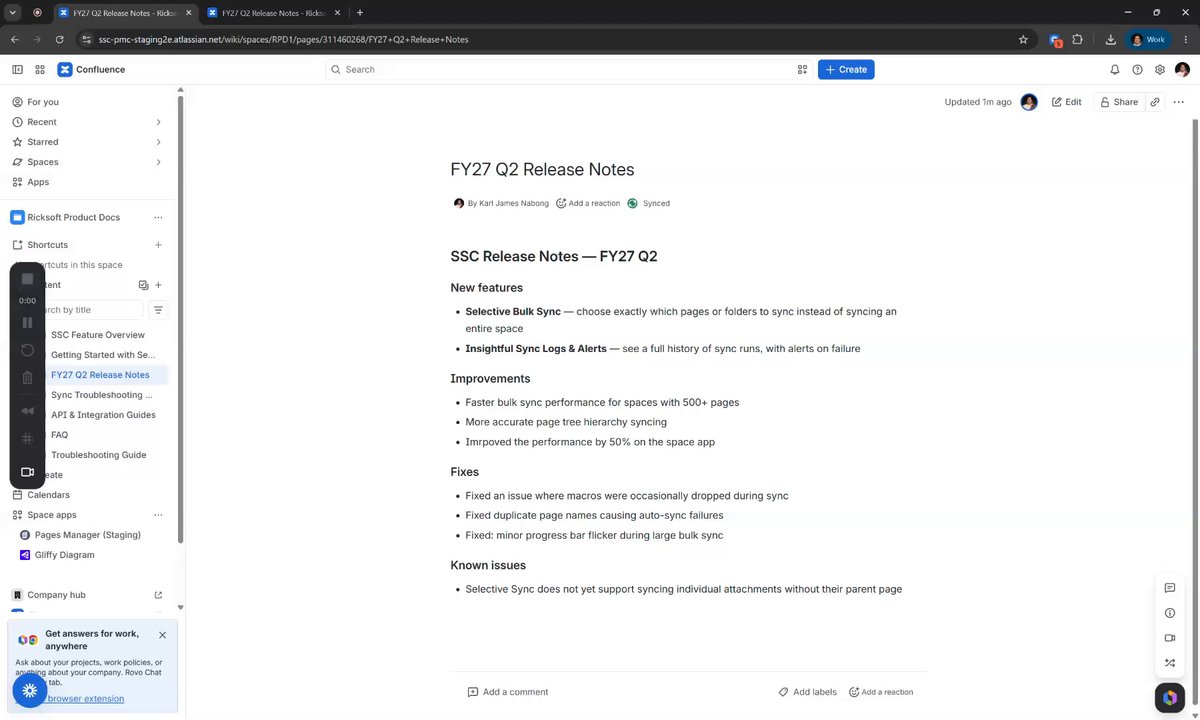This screenshot has height=720, width=1200.
Task: Open sidebar content filter options
Action: (158, 310)
